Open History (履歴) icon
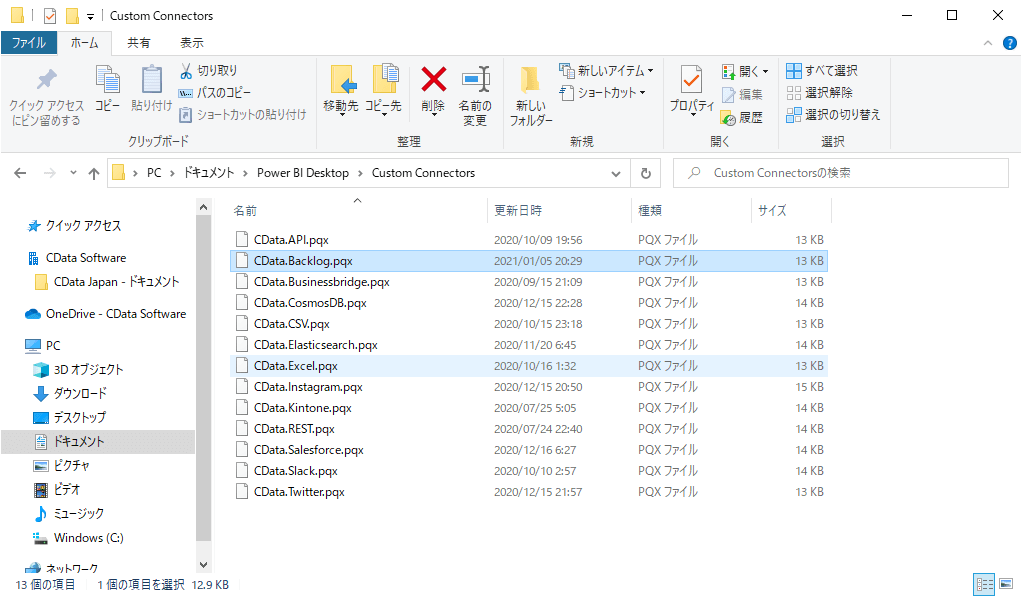 click(x=728, y=117)
